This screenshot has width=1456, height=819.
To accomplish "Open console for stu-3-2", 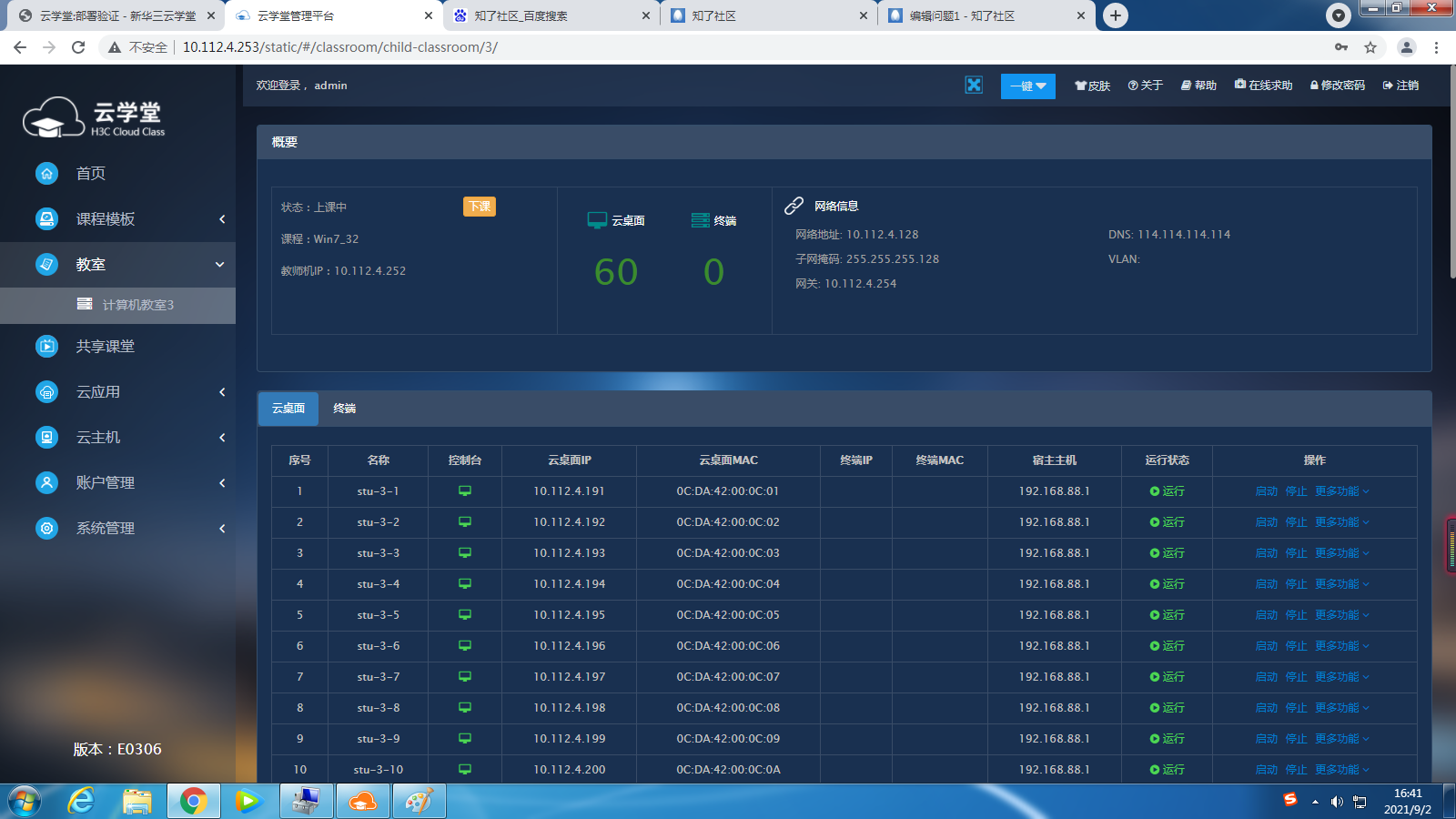I will click(465, 522).
